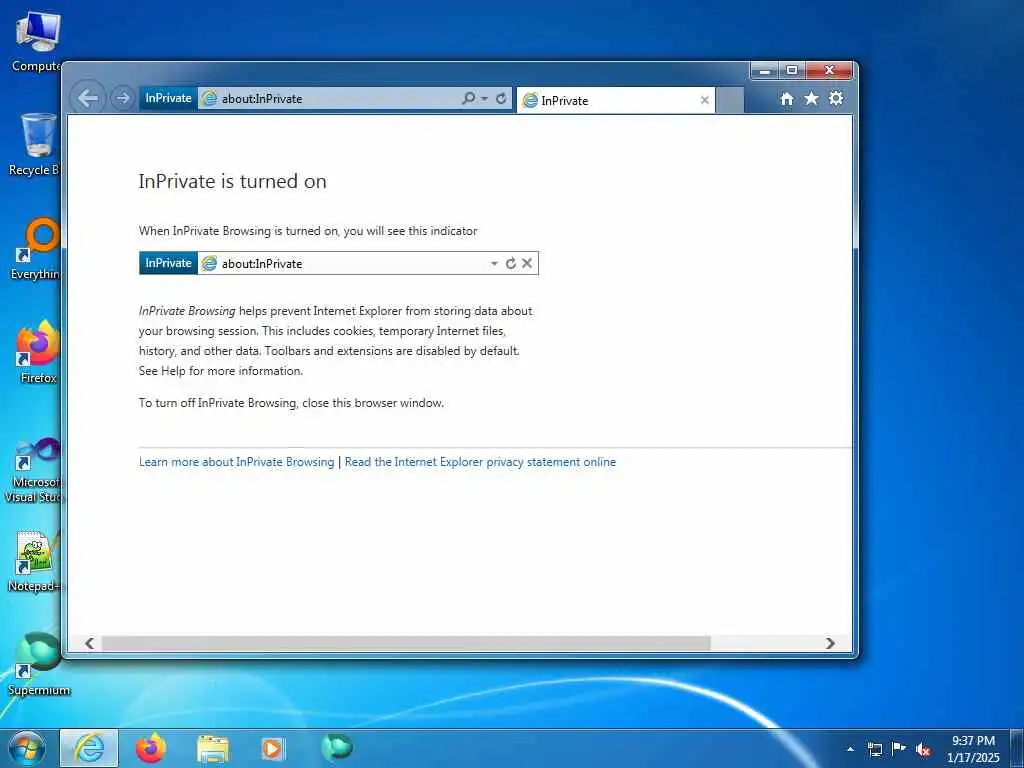The image size is (1024, 768).
Task: Select the Firefox desktop shortcut
Action: pos(38,353)
